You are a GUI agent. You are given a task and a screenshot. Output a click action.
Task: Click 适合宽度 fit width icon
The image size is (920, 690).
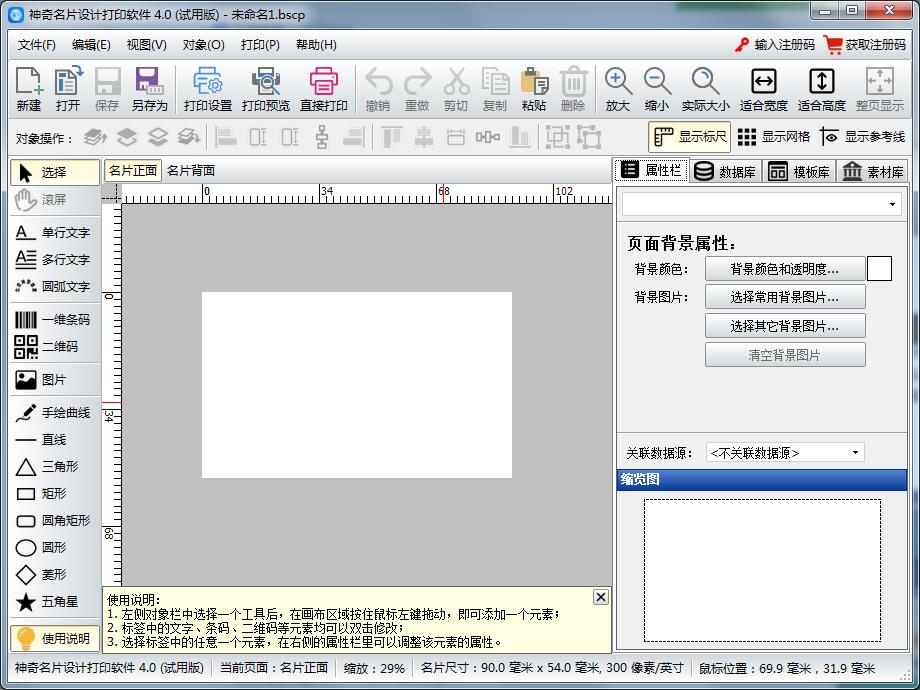coord(763,89)
